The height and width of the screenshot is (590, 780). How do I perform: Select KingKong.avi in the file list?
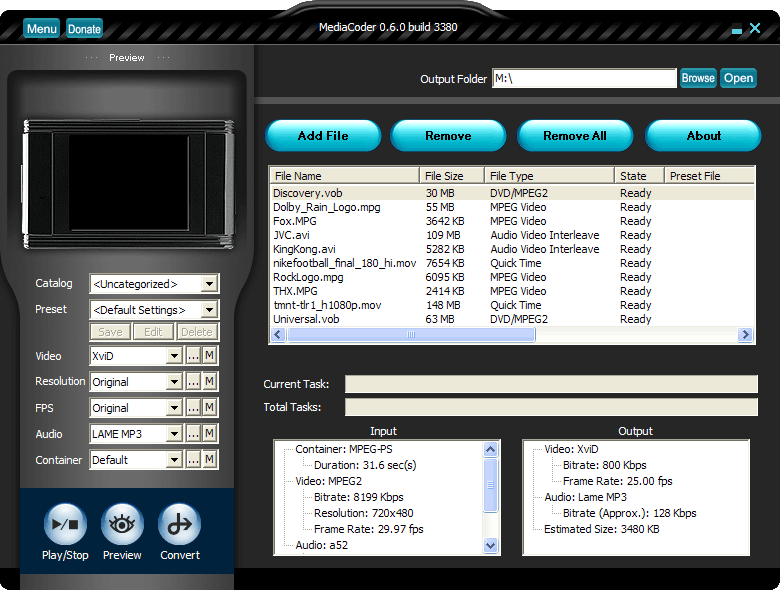pyautogui.click(x=304, y=249)
